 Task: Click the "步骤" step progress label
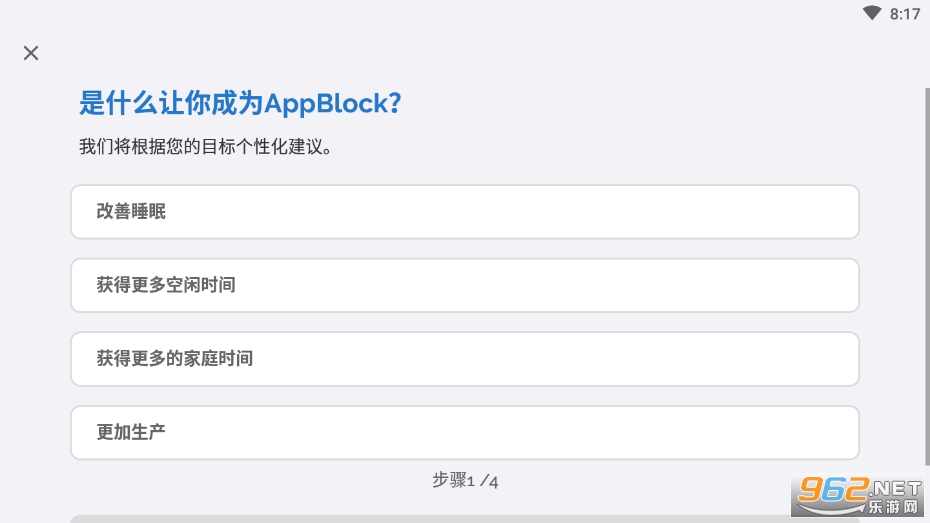click(449, 480)
